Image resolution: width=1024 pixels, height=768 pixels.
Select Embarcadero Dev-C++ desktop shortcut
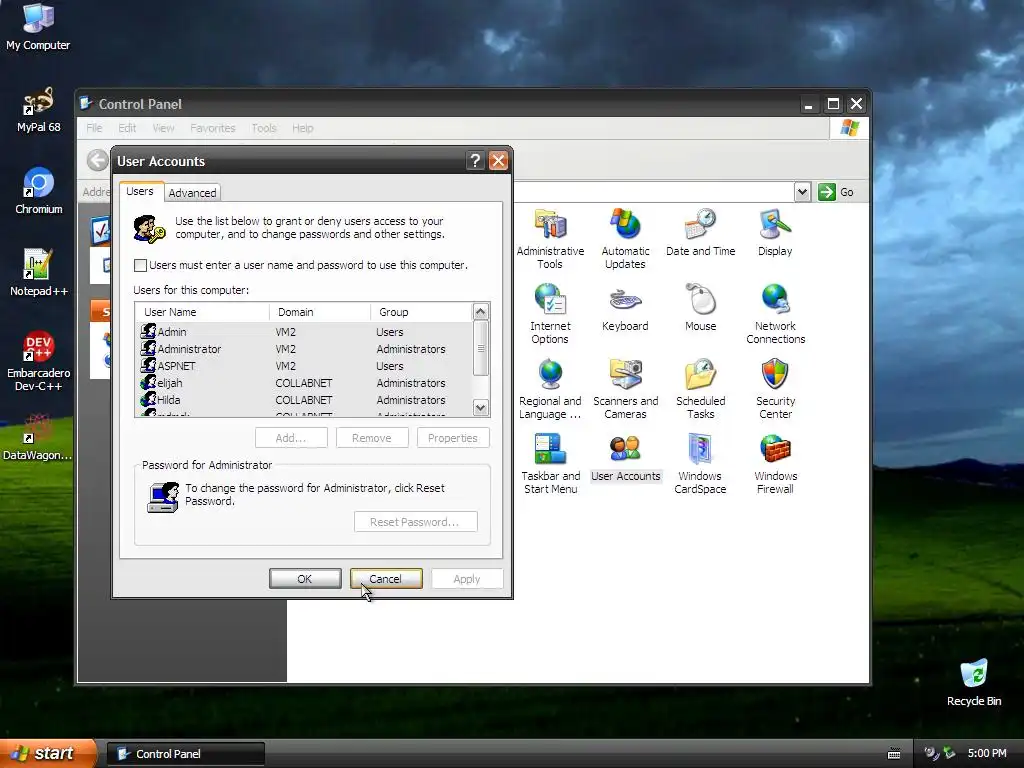[x=39, y=361]
